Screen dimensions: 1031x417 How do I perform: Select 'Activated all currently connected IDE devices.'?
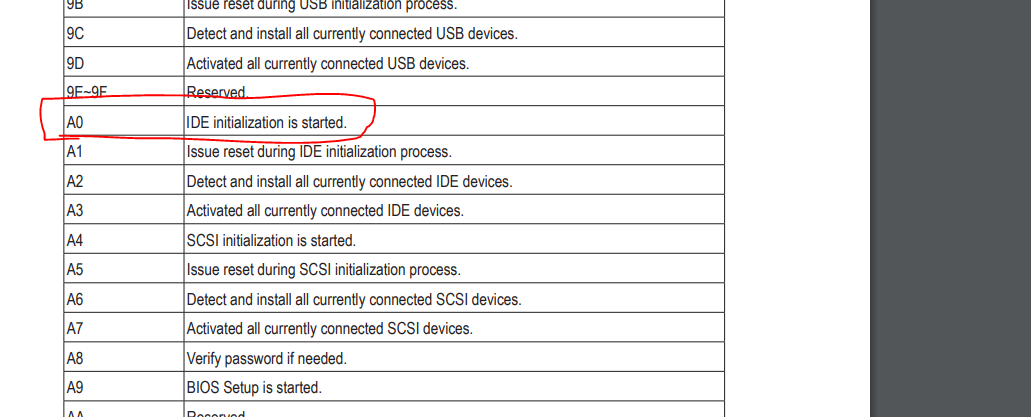click(x=325, y=211)
